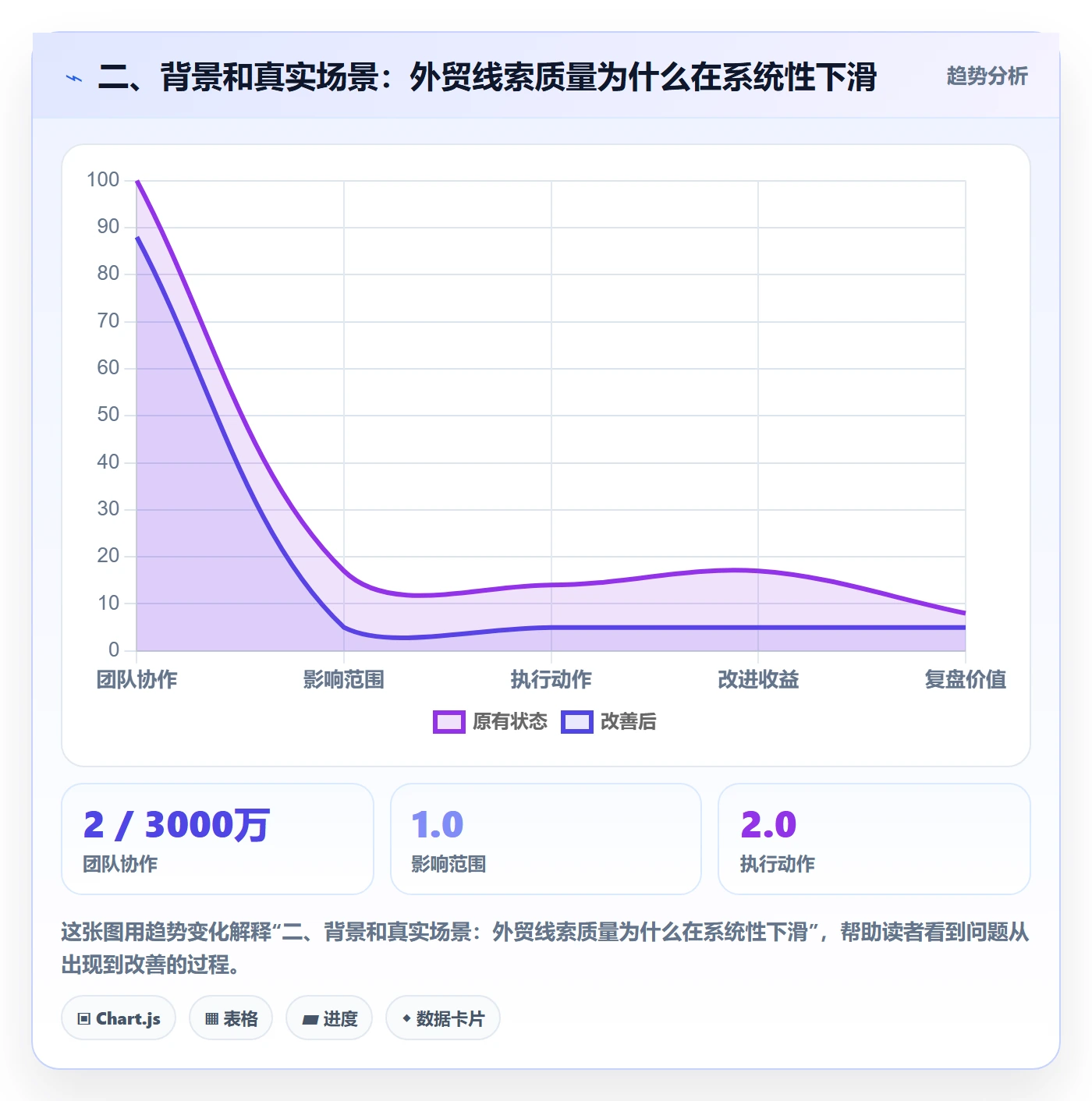Click the 改善后 line starting point near 88
This screenshot has width=1092, height=1101.
tap(137, 238)
